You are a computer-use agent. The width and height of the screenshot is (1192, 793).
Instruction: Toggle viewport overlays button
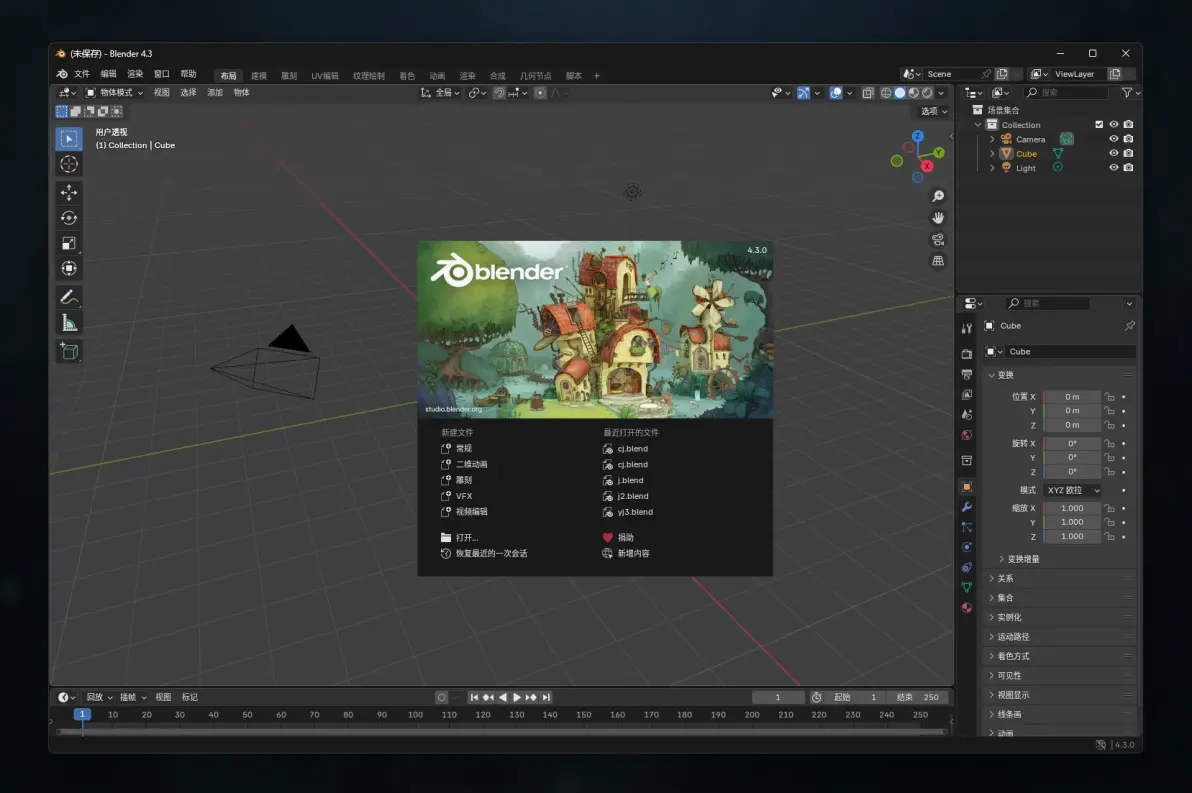pos(836,93)
